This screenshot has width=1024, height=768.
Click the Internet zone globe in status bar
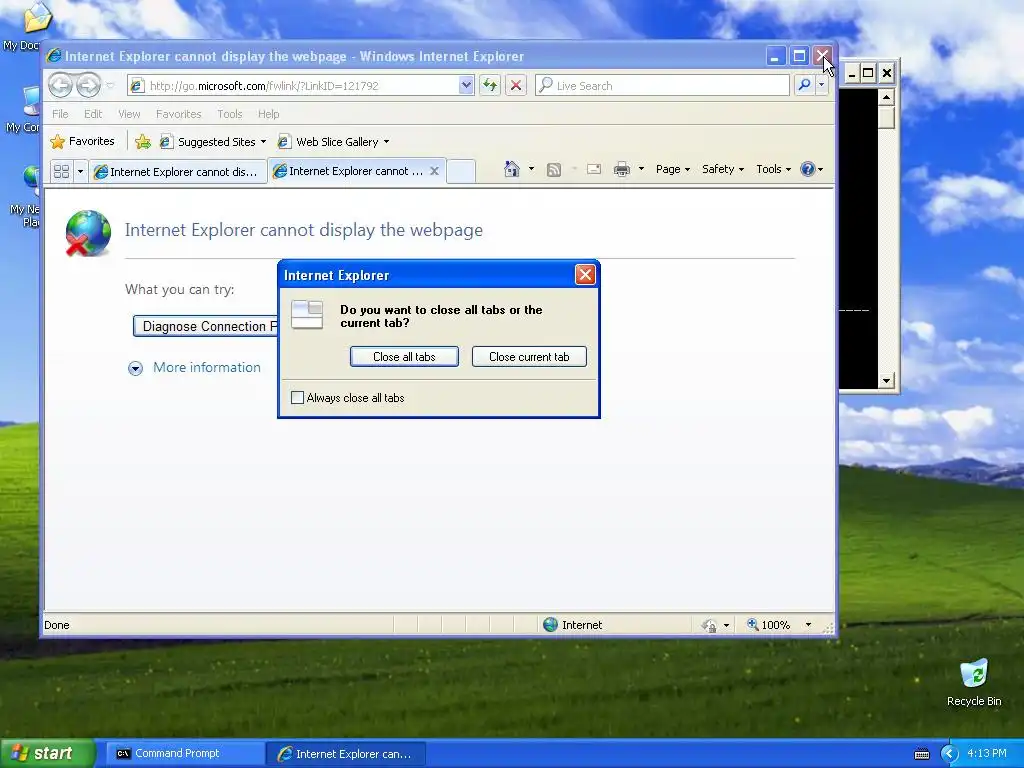coord(551,625)
